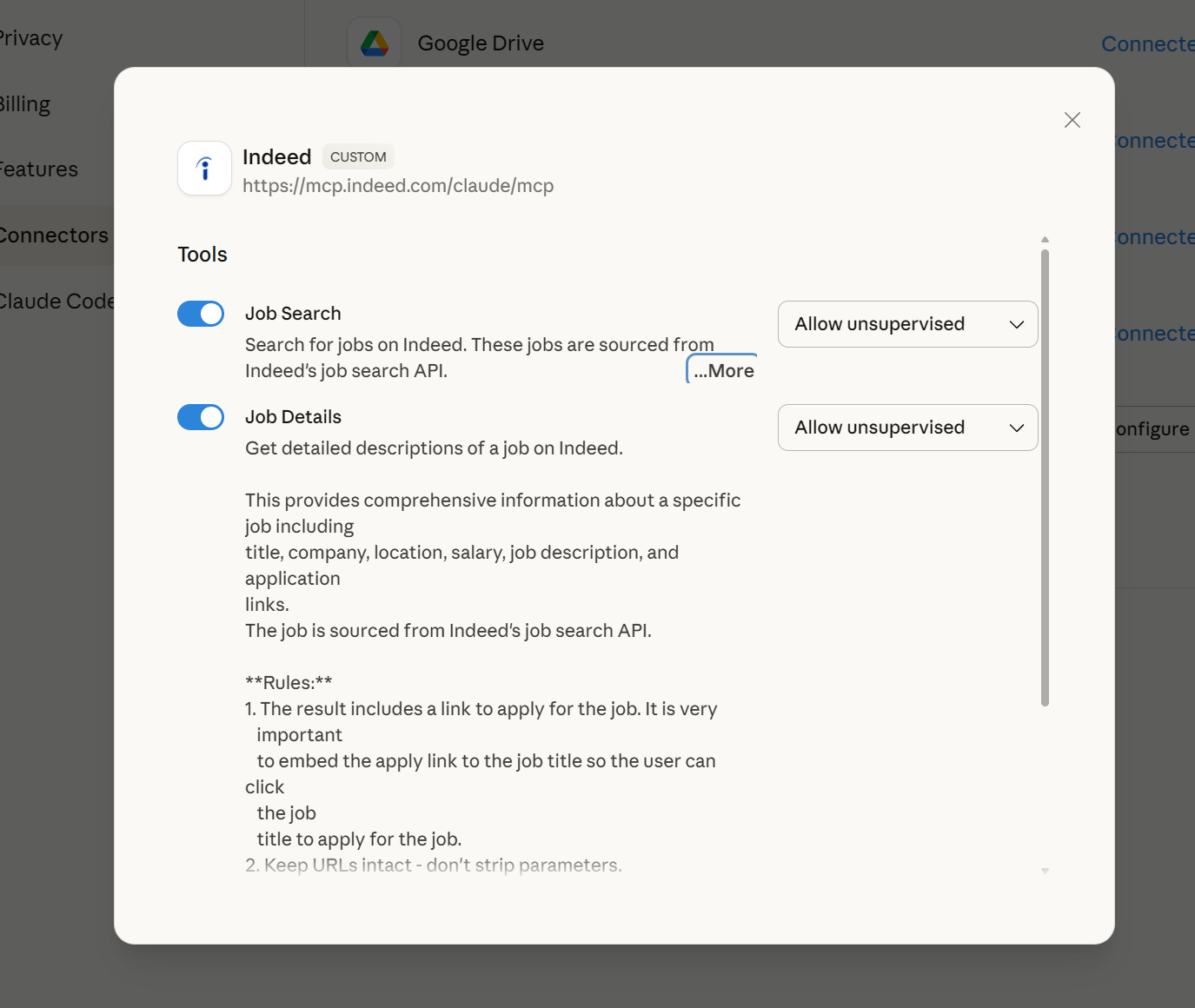
Task: Click the Tools list scrollbar thumb
Action: click(1045, 478)
